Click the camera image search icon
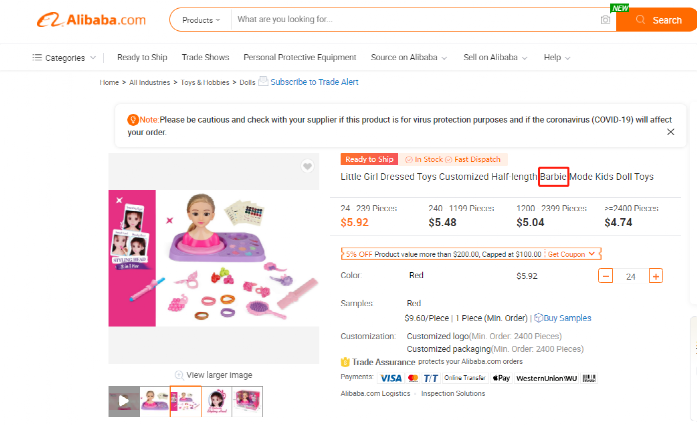 click(605, 20)
